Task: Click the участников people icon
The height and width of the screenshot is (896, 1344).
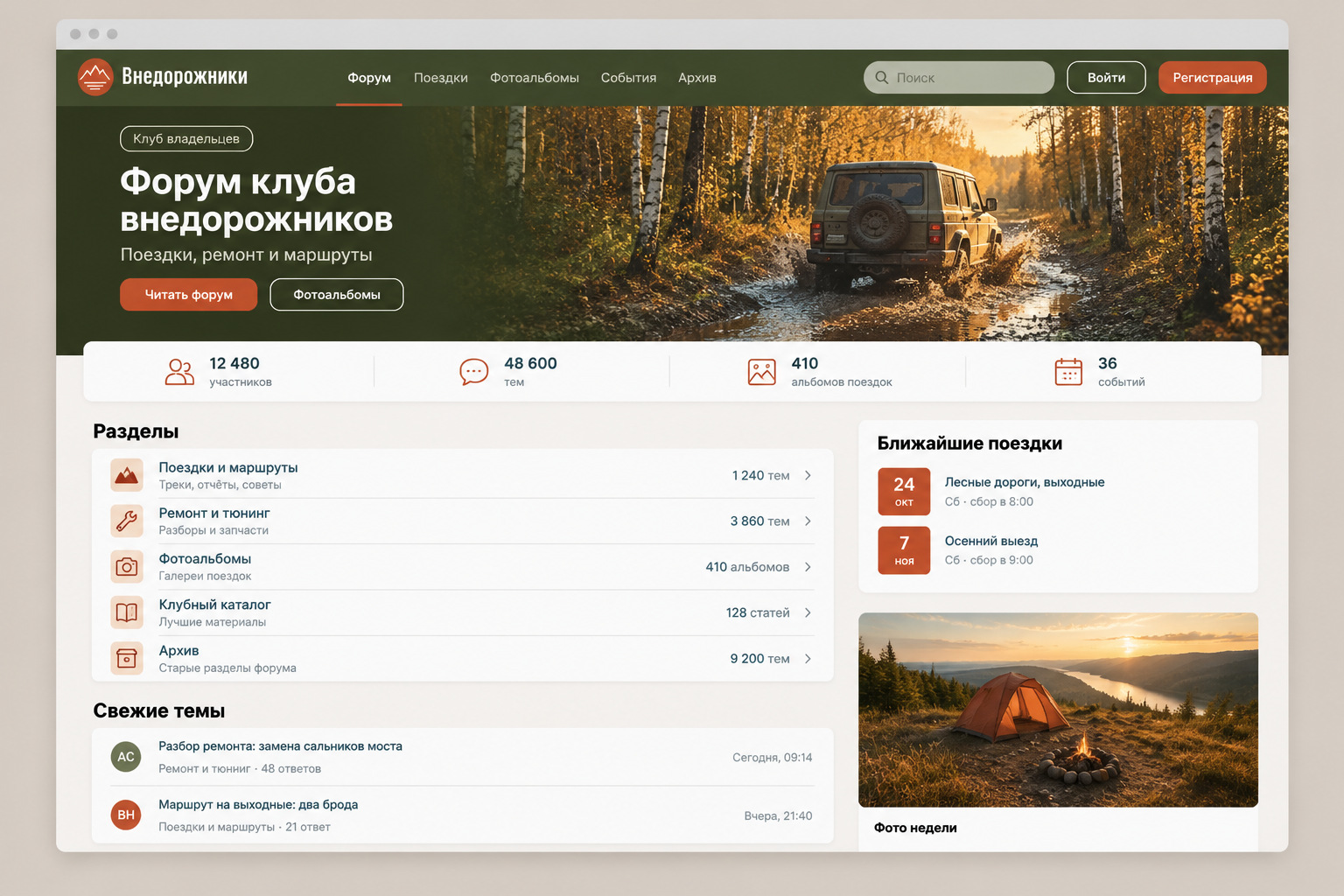Action: tap(179, 372)
